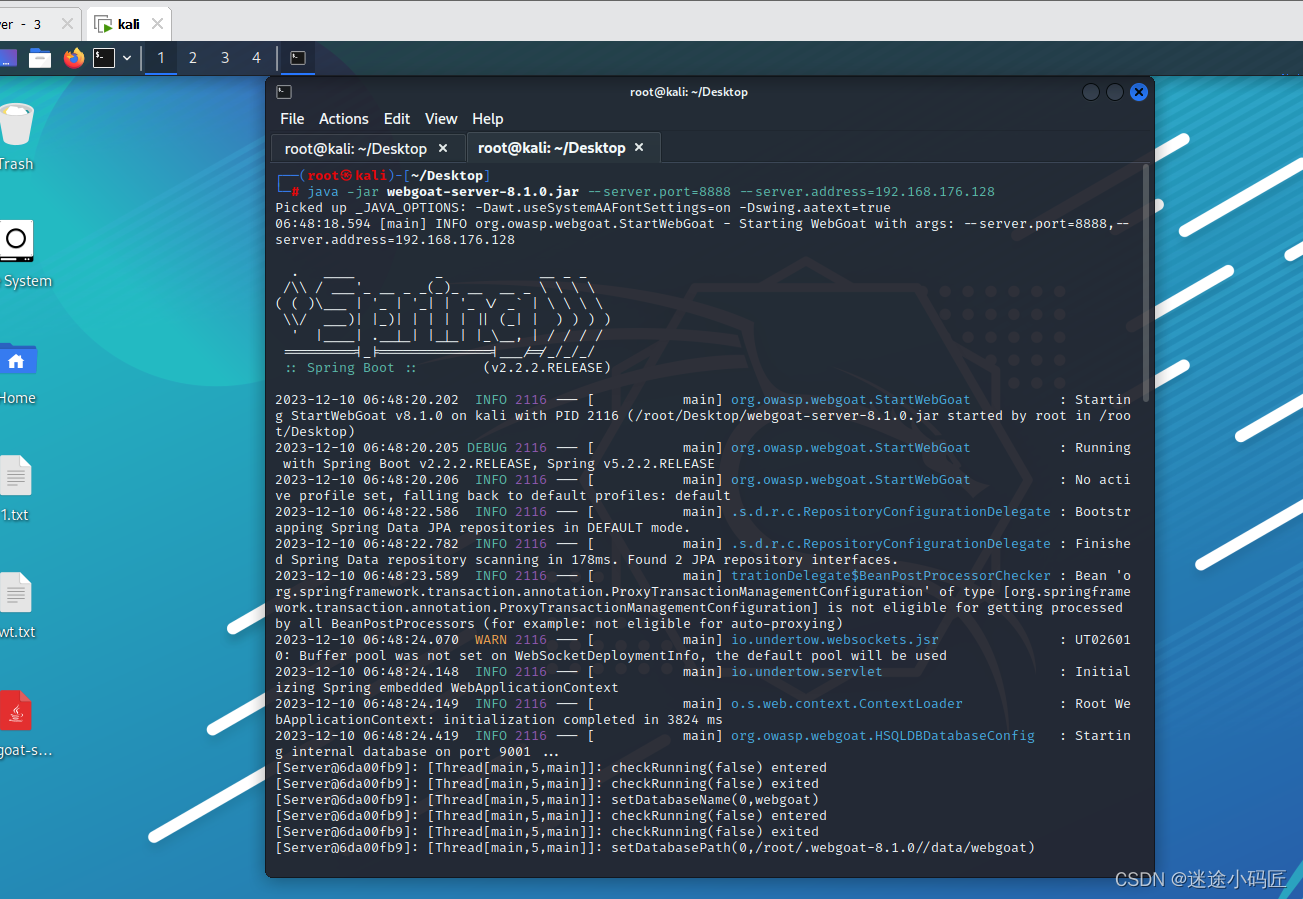Viewport: 1303px width, 899px height.
Task: Click the terminal window title icon
Action: pyautogui.click(x=284, y=92)
